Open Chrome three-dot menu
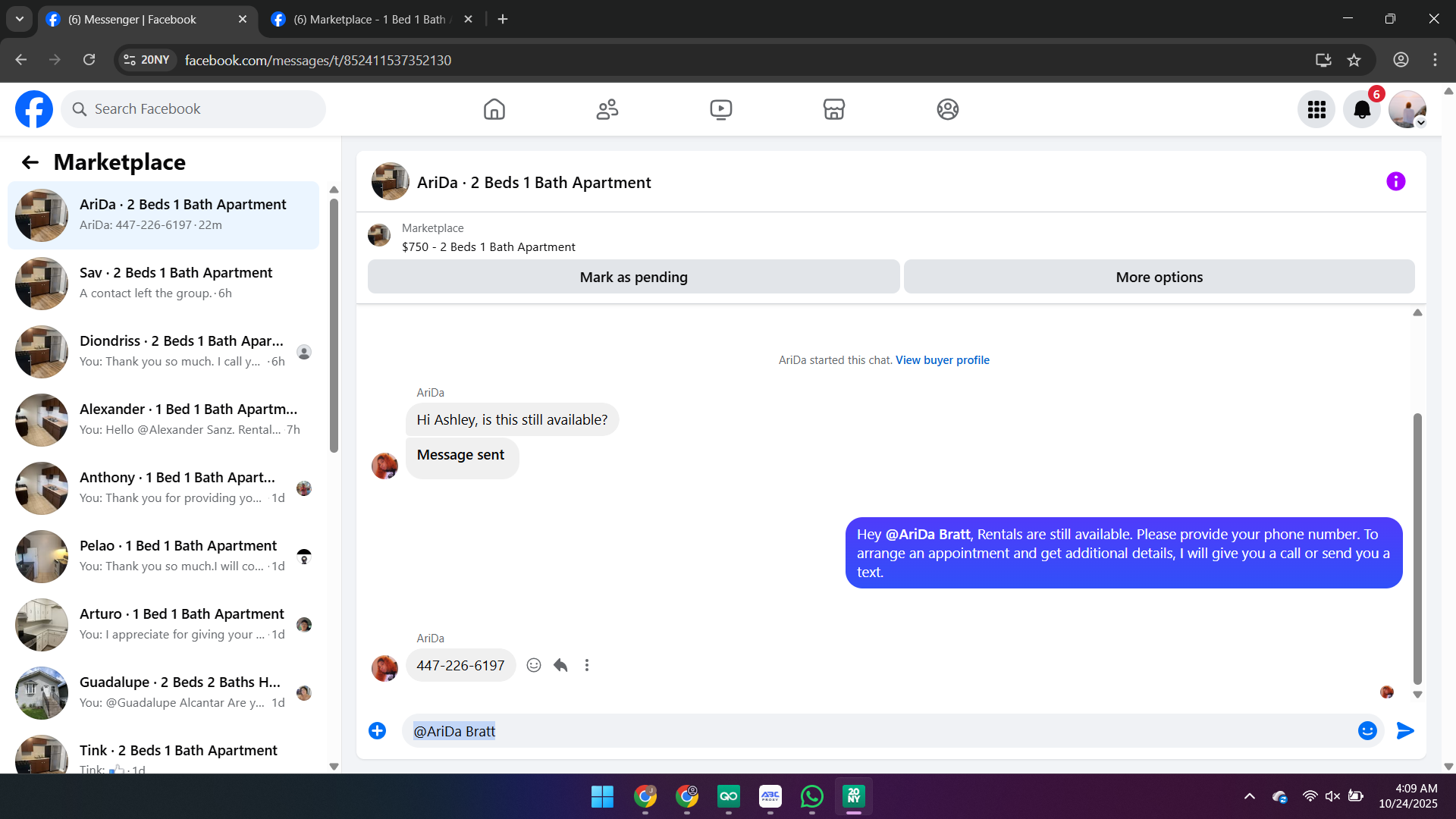This screenshot has width=1456, height=819. [x=1435, y=60]
